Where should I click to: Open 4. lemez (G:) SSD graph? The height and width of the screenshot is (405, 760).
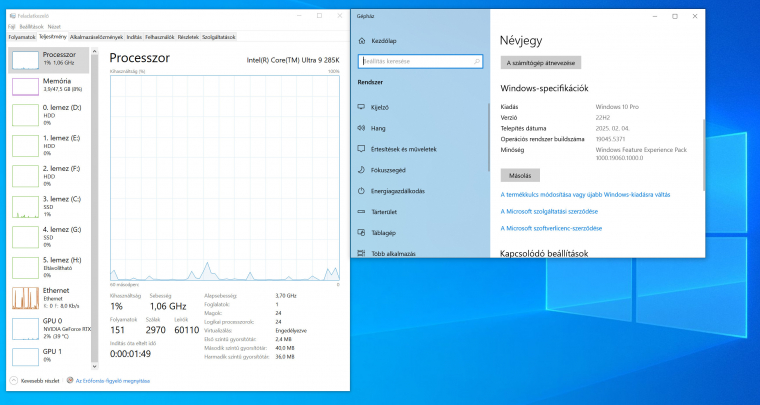tap(25, 237)
